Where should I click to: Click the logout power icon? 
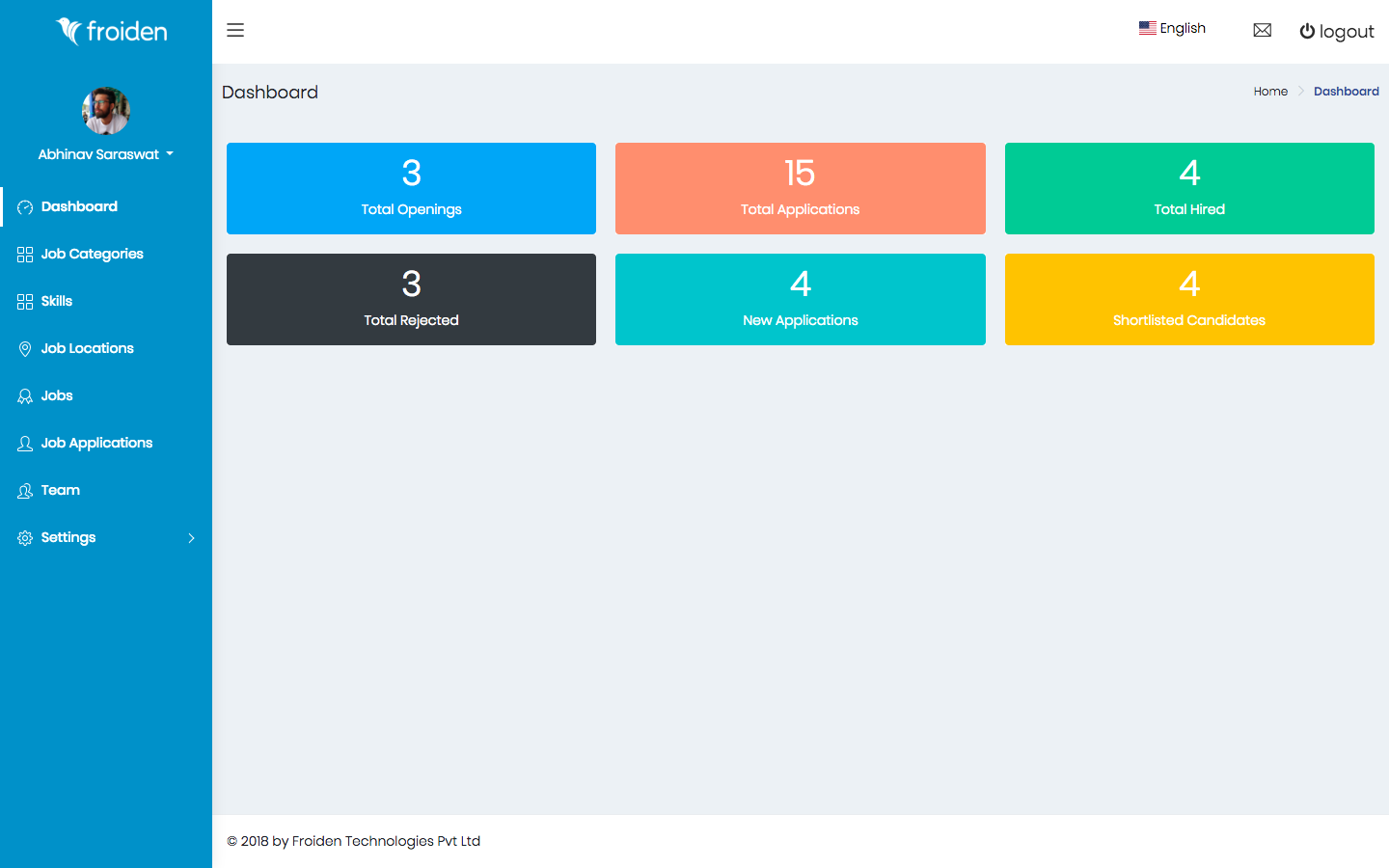(1307, 31)
